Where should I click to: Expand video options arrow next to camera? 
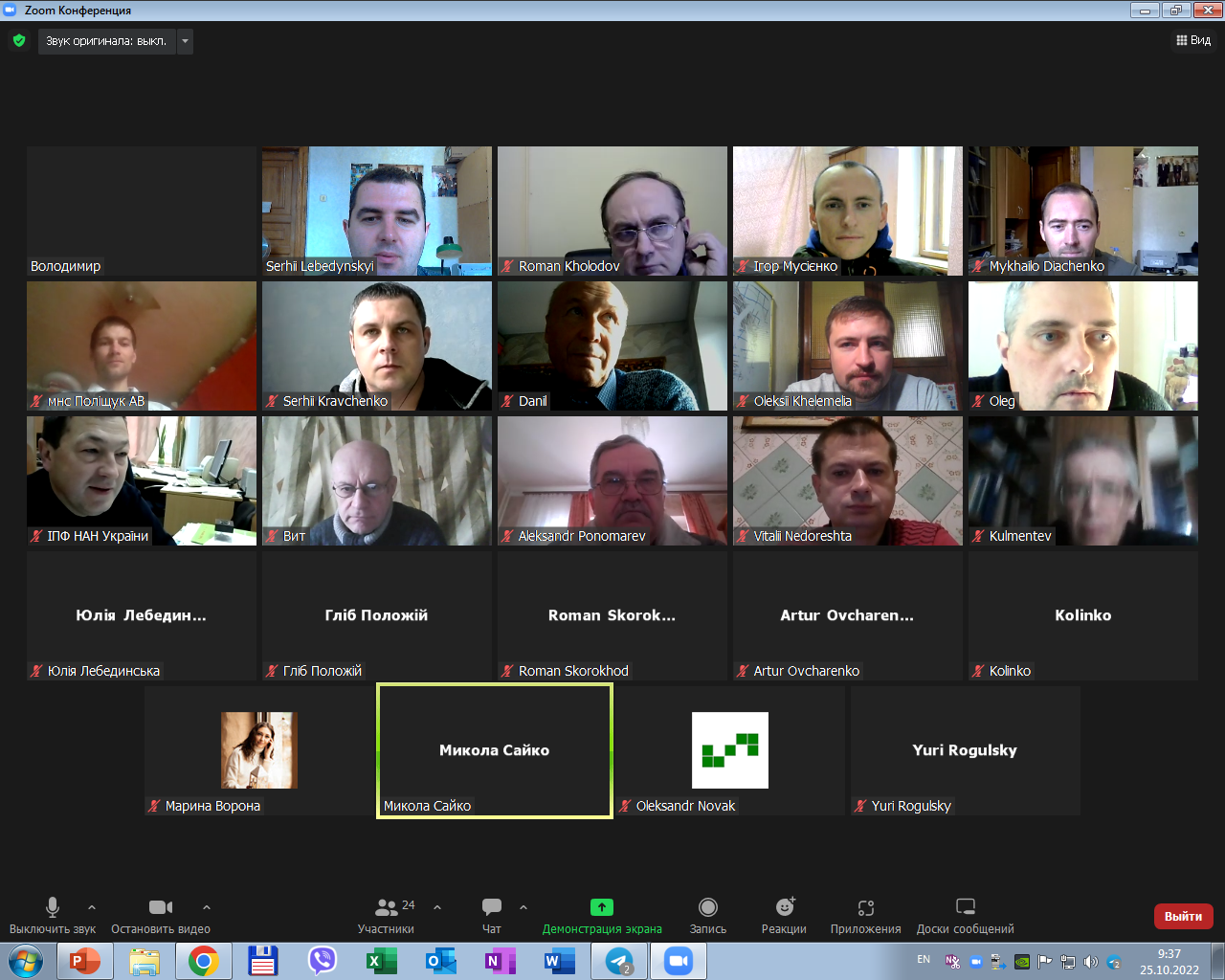[207, 907]
